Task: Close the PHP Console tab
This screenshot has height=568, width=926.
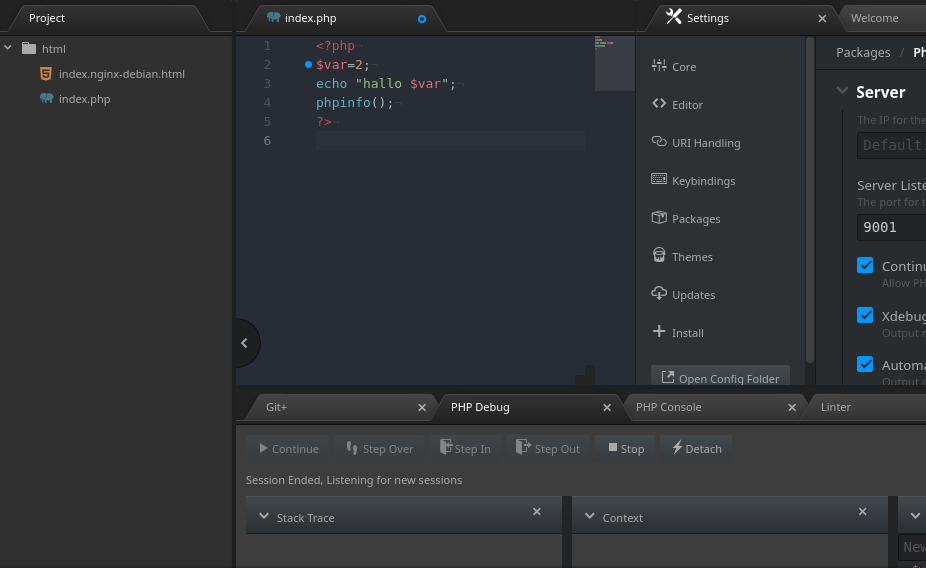Action: click(x=792, y=407)
